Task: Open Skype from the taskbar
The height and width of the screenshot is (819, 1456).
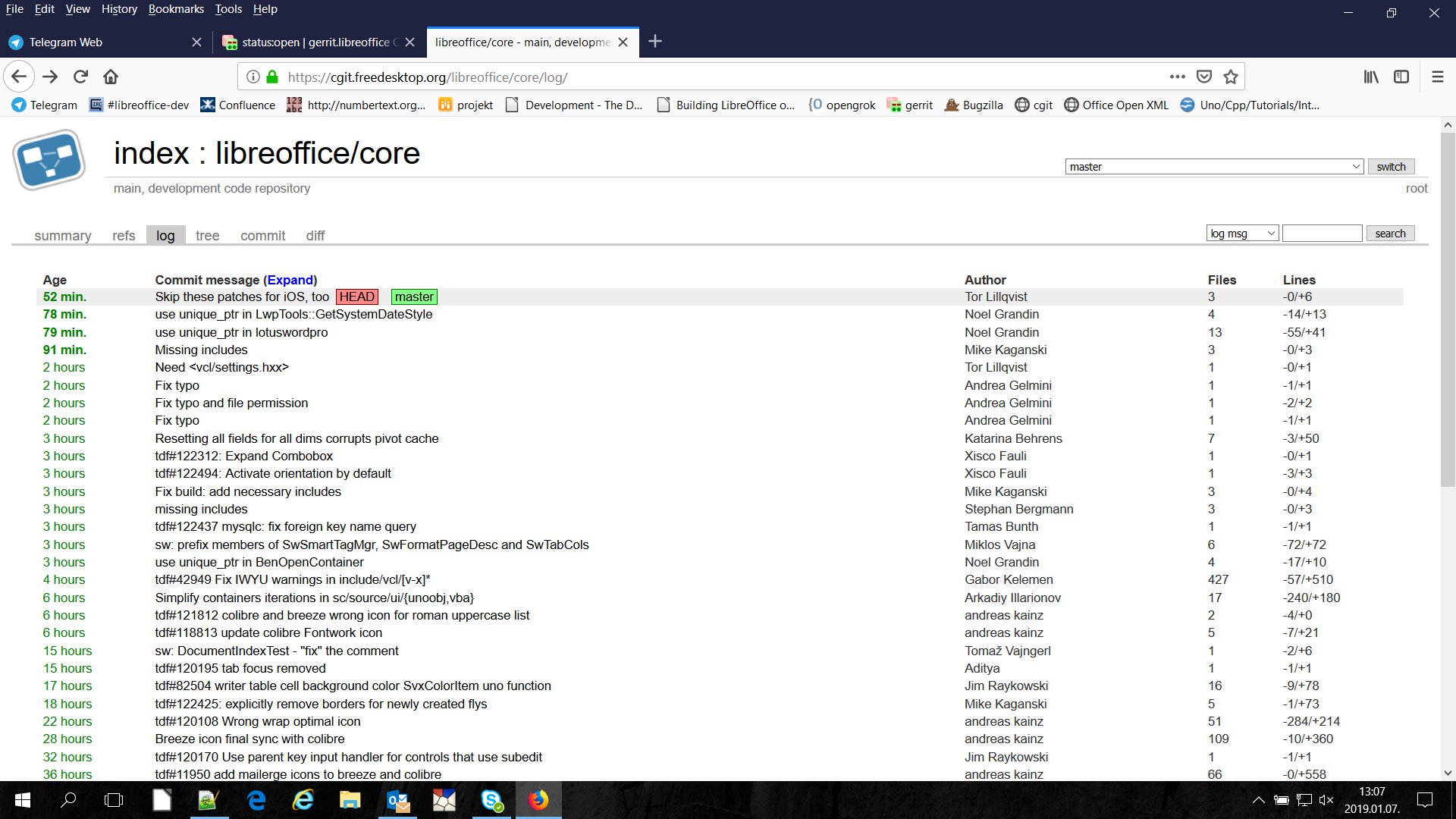Action: pos(491,800)
